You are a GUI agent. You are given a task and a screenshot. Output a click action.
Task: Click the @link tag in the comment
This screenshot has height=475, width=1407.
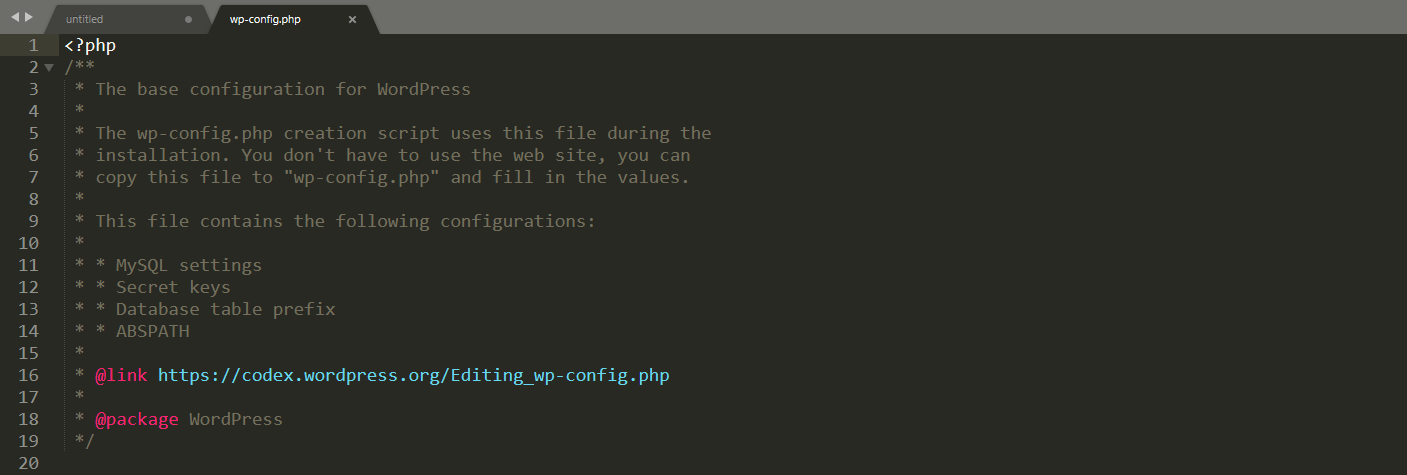(121, 376)
